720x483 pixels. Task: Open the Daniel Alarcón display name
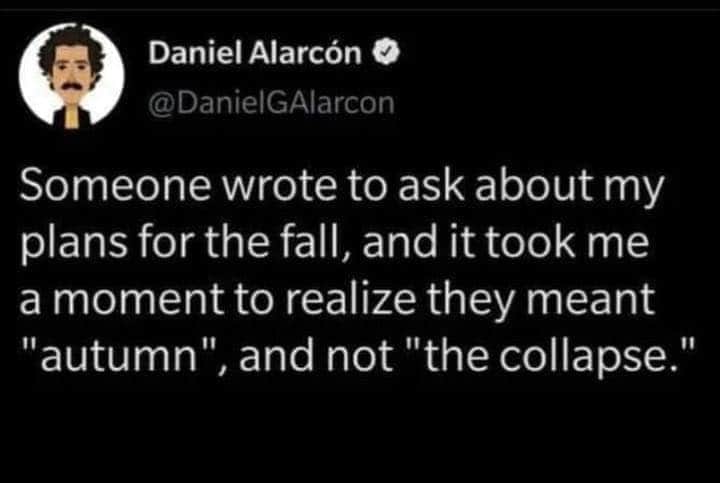[254, 51]
